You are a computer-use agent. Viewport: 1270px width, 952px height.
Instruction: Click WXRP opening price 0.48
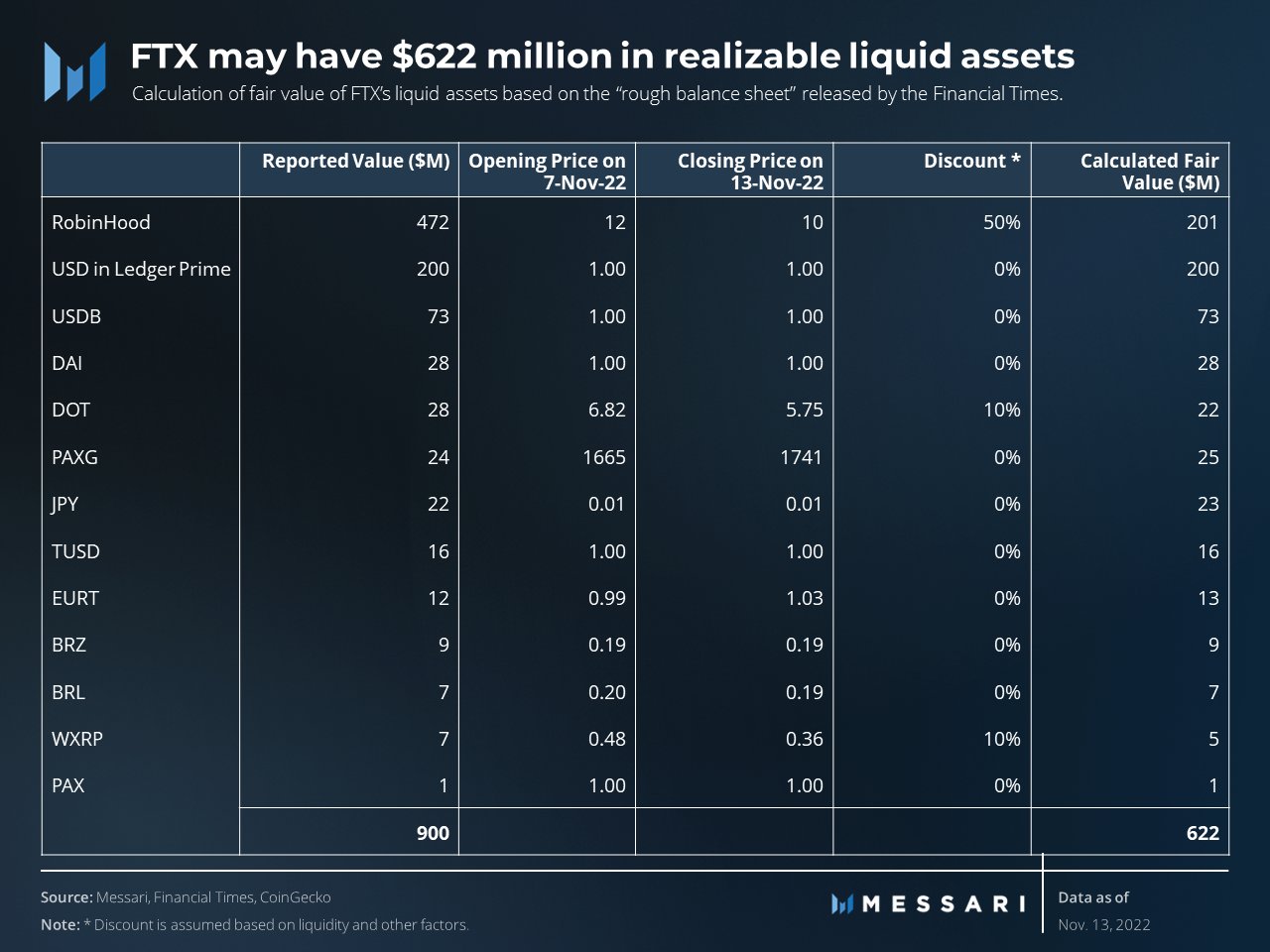(607, 739)
